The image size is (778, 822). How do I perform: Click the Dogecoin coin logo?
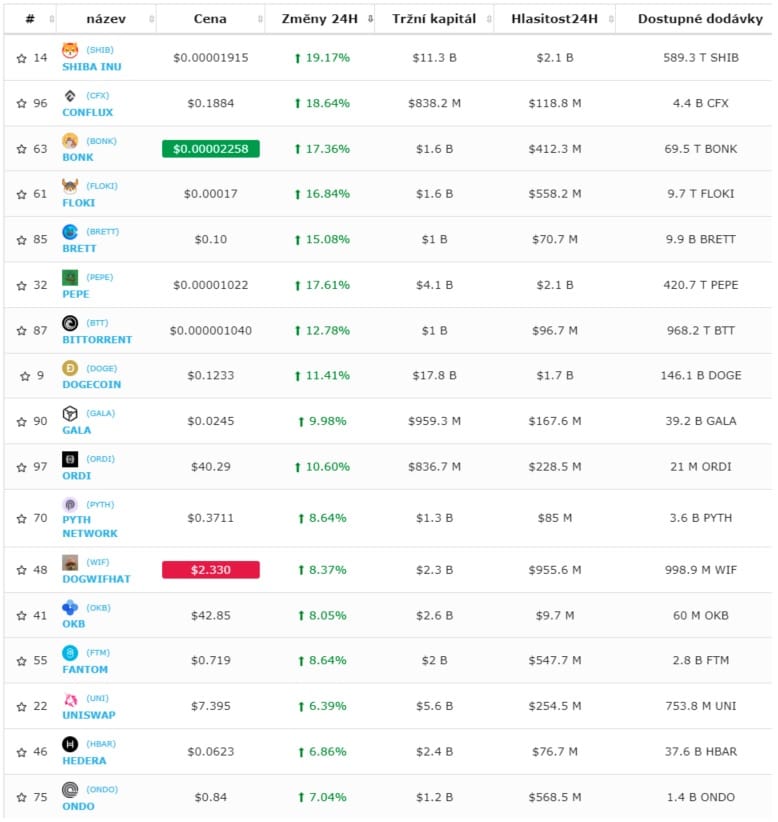70,368
